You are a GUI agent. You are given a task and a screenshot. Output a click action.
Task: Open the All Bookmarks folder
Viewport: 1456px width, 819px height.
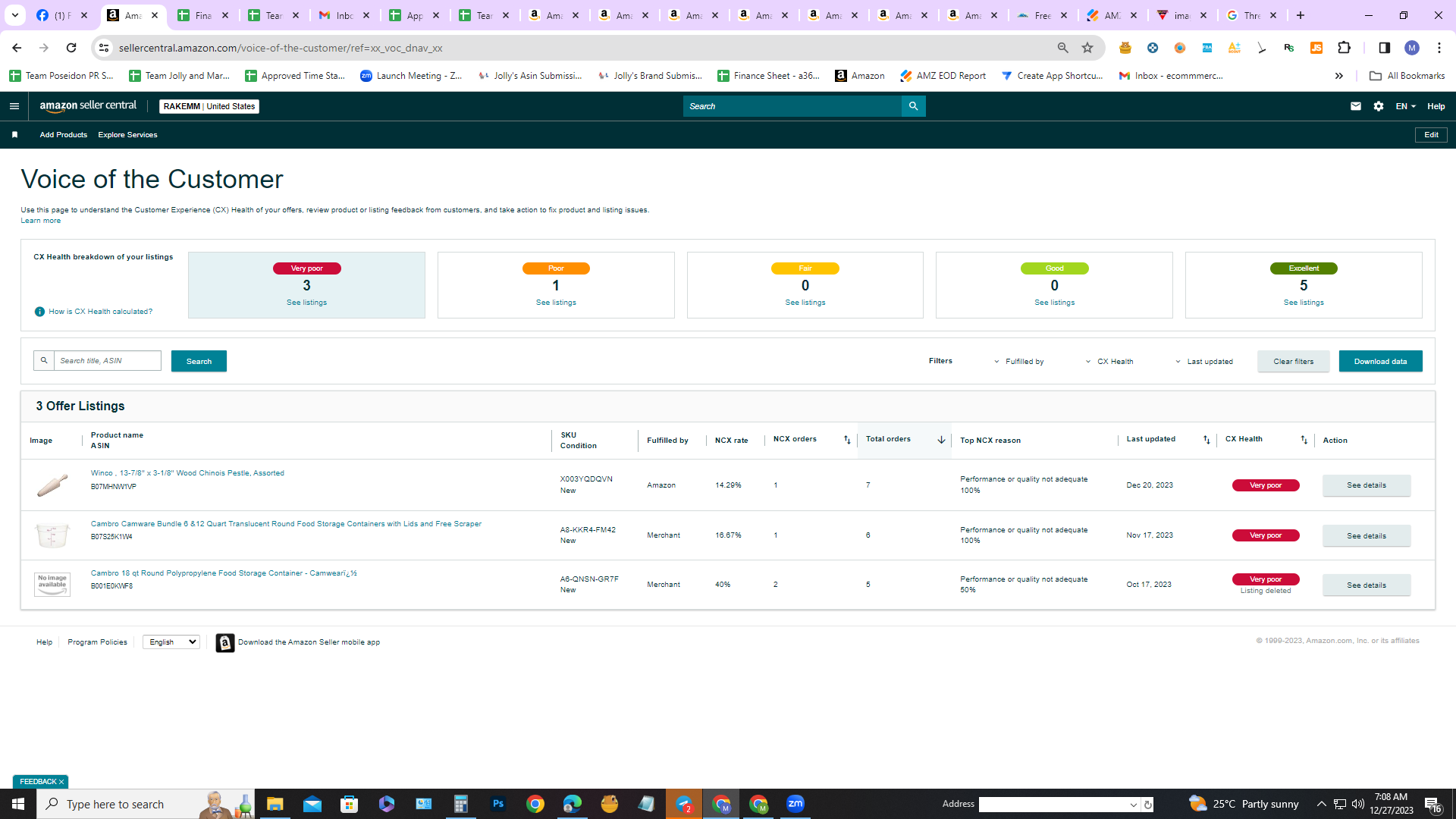click(x=1407, y=76)
